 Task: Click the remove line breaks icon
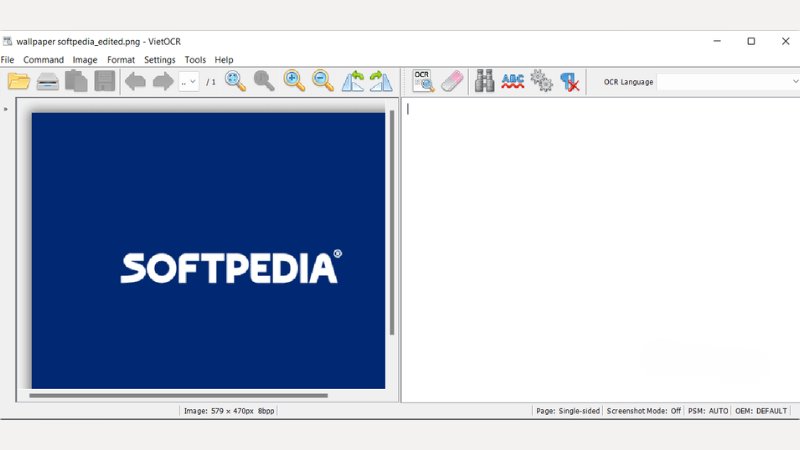[569, 82]
